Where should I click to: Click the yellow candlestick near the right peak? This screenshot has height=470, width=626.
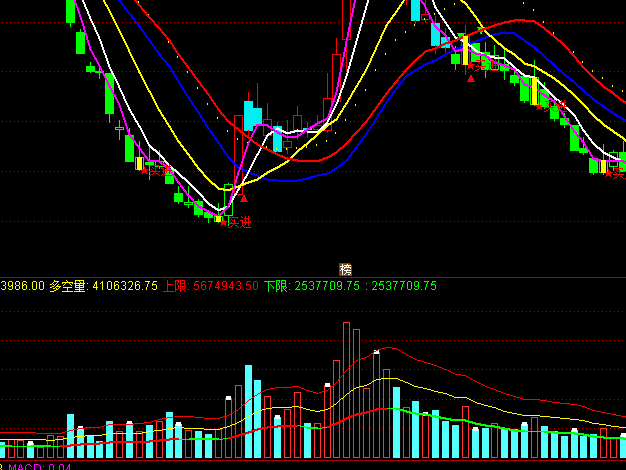(x=464, y=49)
